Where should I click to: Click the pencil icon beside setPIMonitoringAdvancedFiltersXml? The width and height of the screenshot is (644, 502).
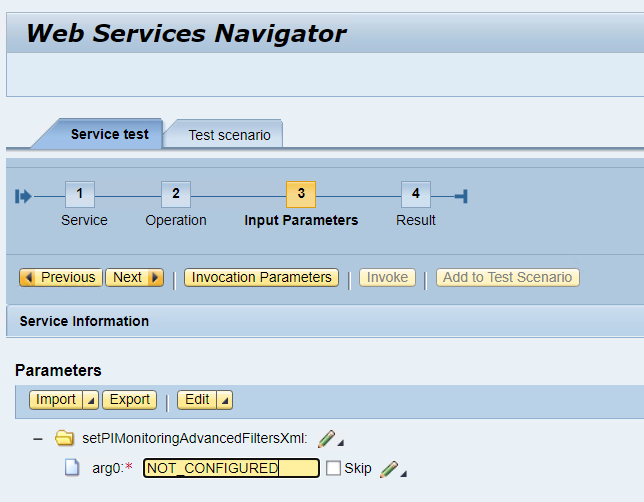click(326, 438)
